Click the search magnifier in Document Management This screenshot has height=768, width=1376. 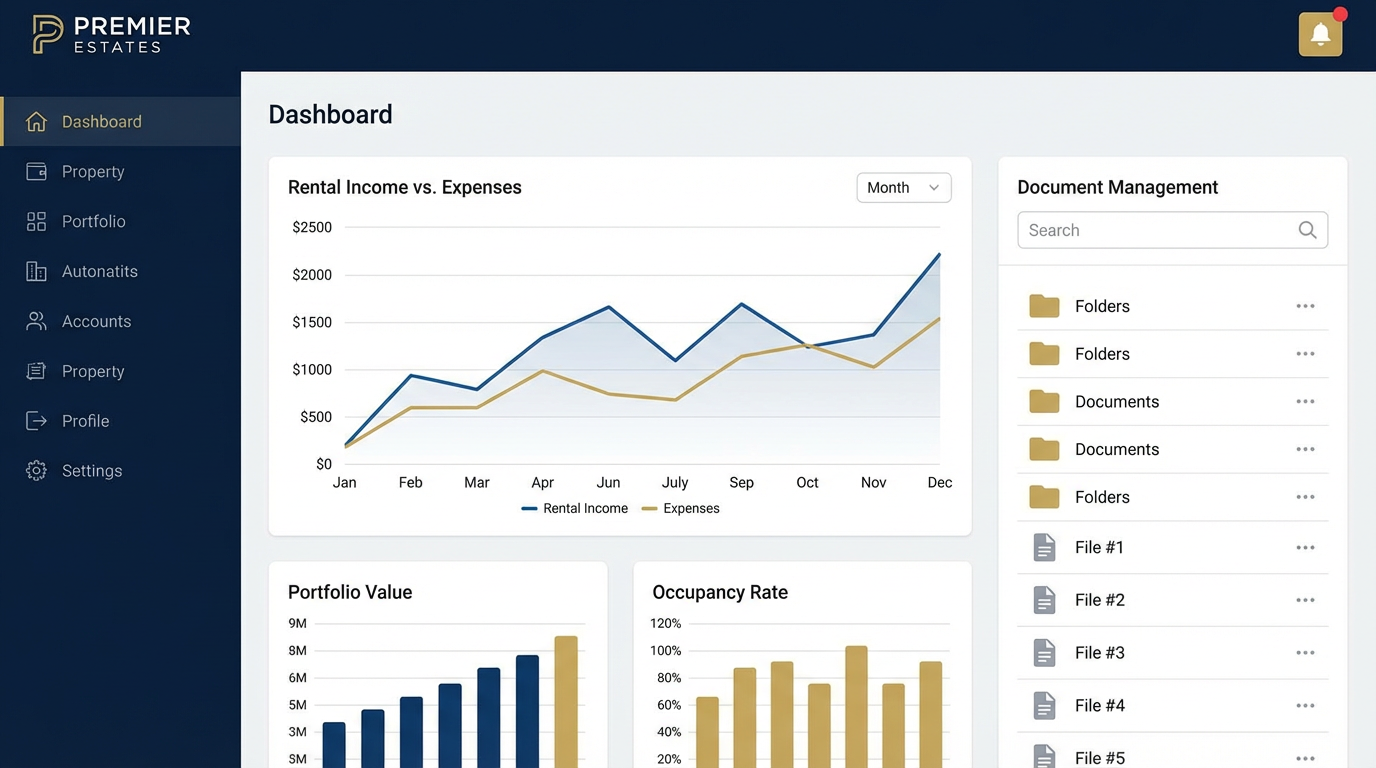point(1307,230)
